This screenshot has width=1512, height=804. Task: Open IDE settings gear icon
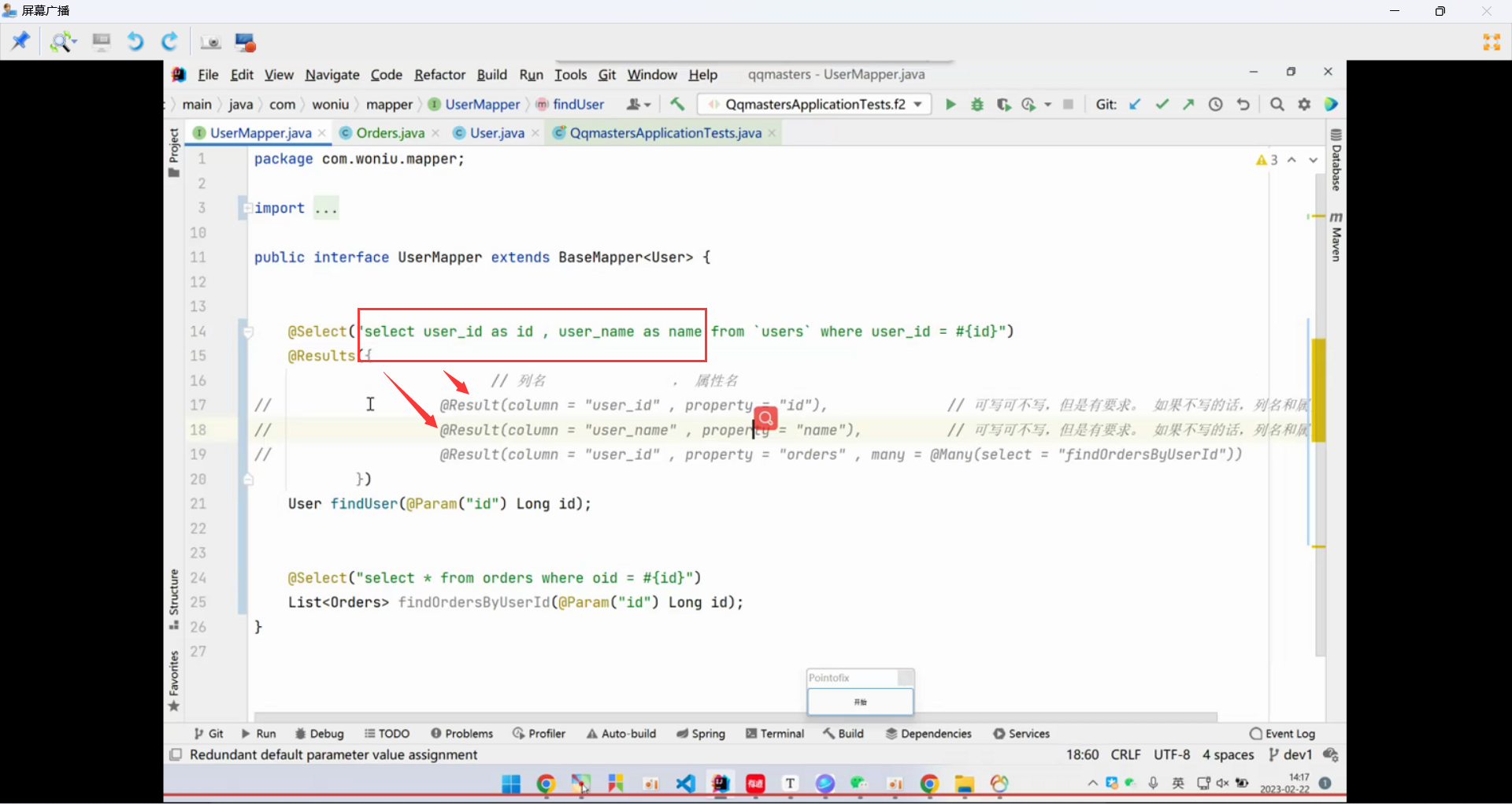[1304, 105]
